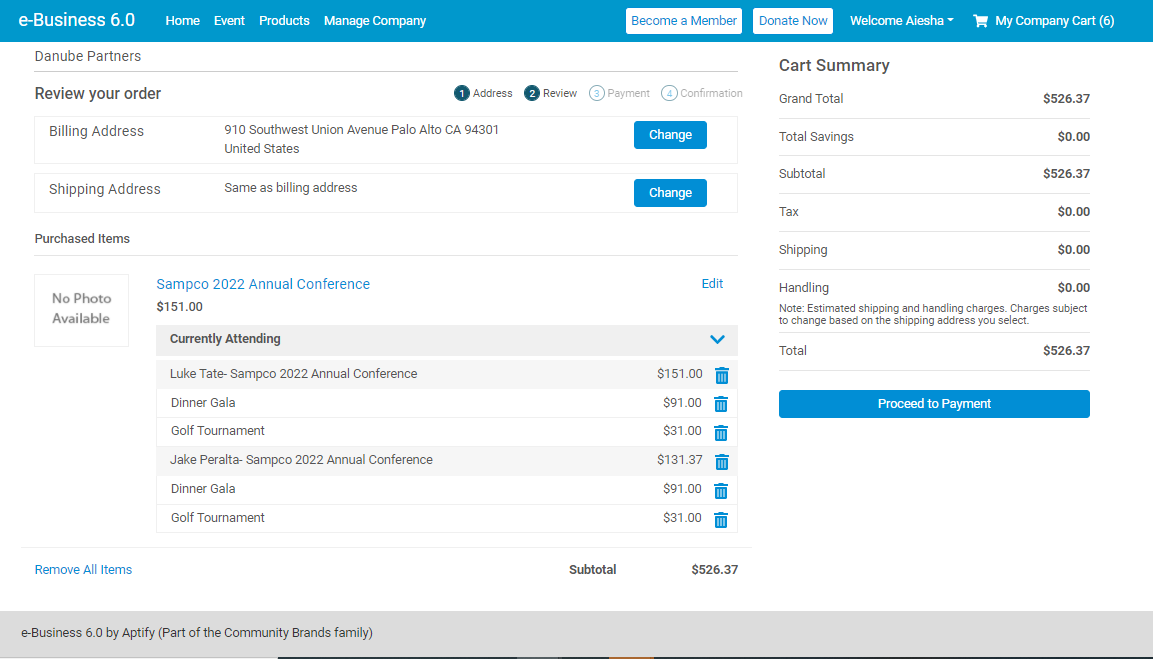Click the Confirmation step indicator
The image size is (1153, 659).
(x=668, y=92)
